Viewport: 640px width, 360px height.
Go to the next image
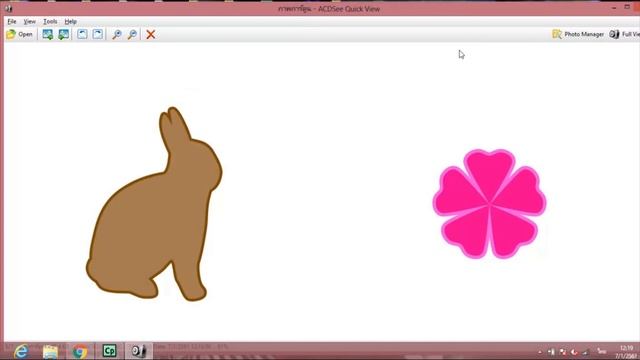coord(63,34)
